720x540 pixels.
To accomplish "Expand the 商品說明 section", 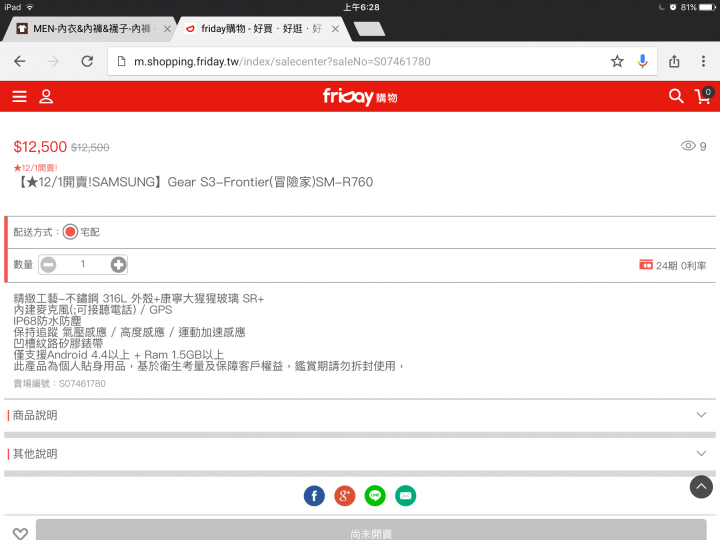I will click(x=360, y=415).
